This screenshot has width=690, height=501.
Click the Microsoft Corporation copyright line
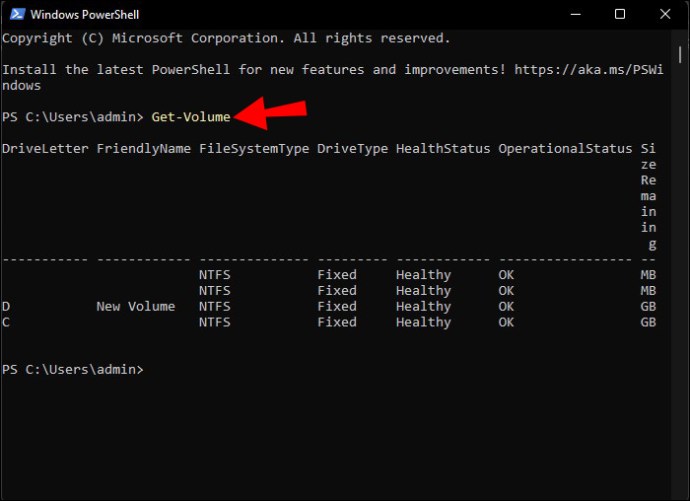[225, 38]
